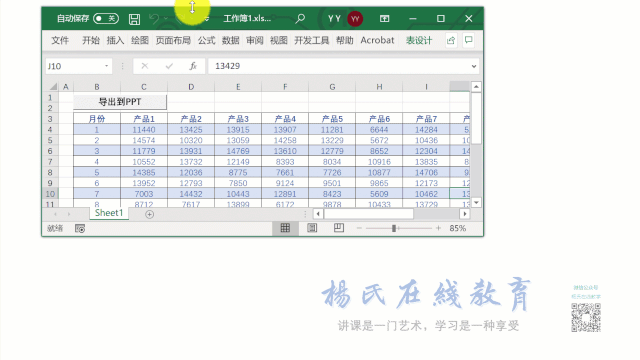
Task: Select row 7 header
Action: click(x=50, y=162)
